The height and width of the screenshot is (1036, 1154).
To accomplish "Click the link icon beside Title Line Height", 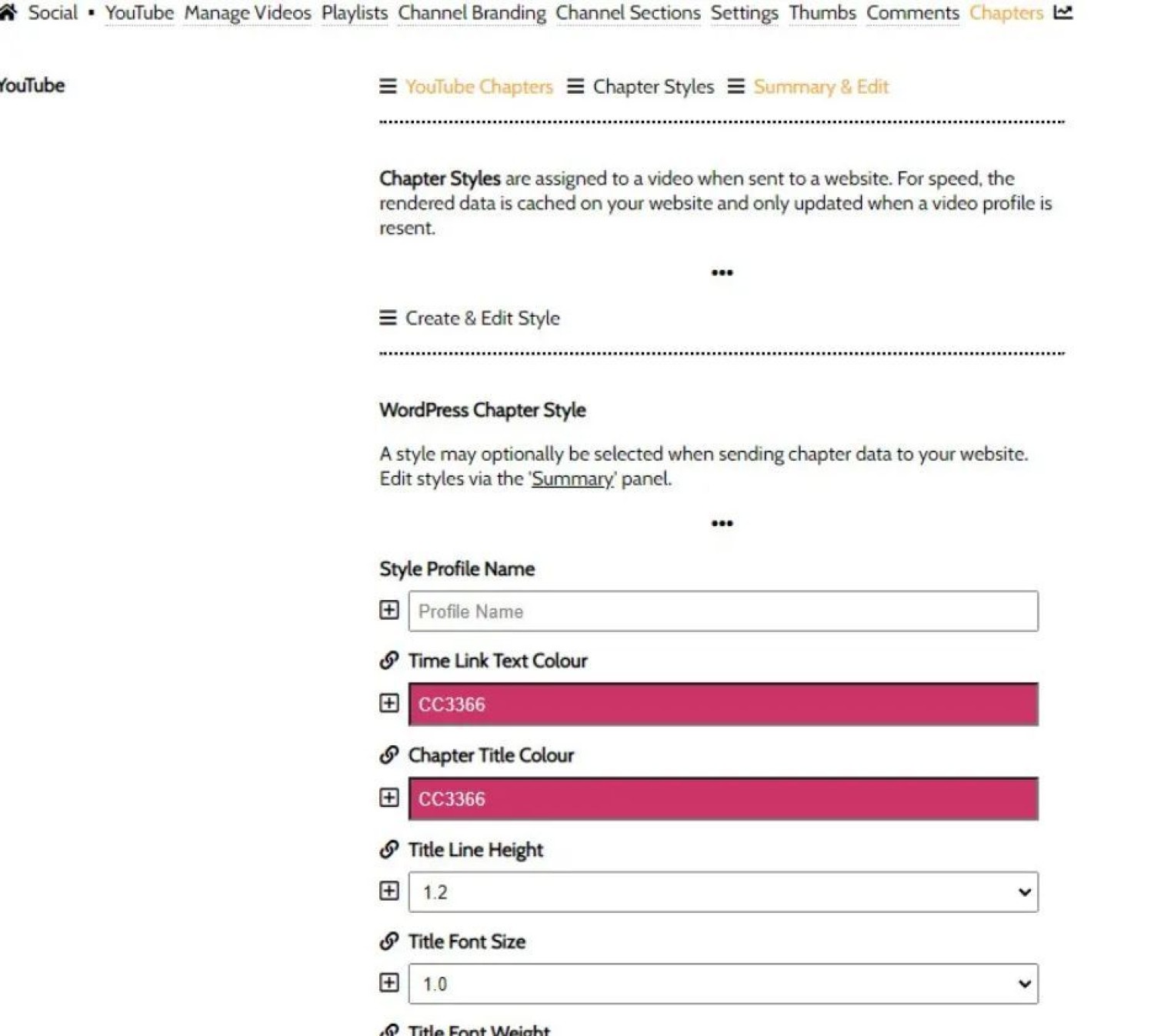I will click(389, 850).
